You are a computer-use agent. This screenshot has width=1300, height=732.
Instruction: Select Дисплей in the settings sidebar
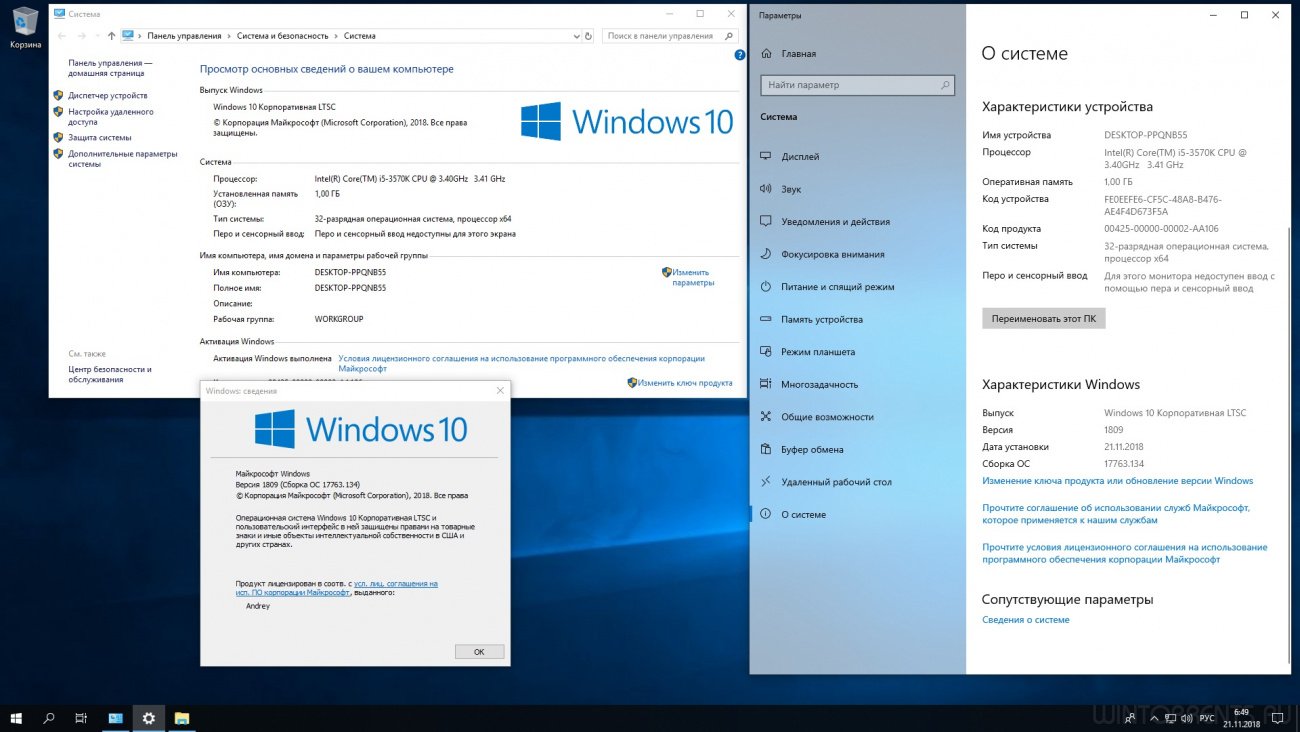[800, 157]
